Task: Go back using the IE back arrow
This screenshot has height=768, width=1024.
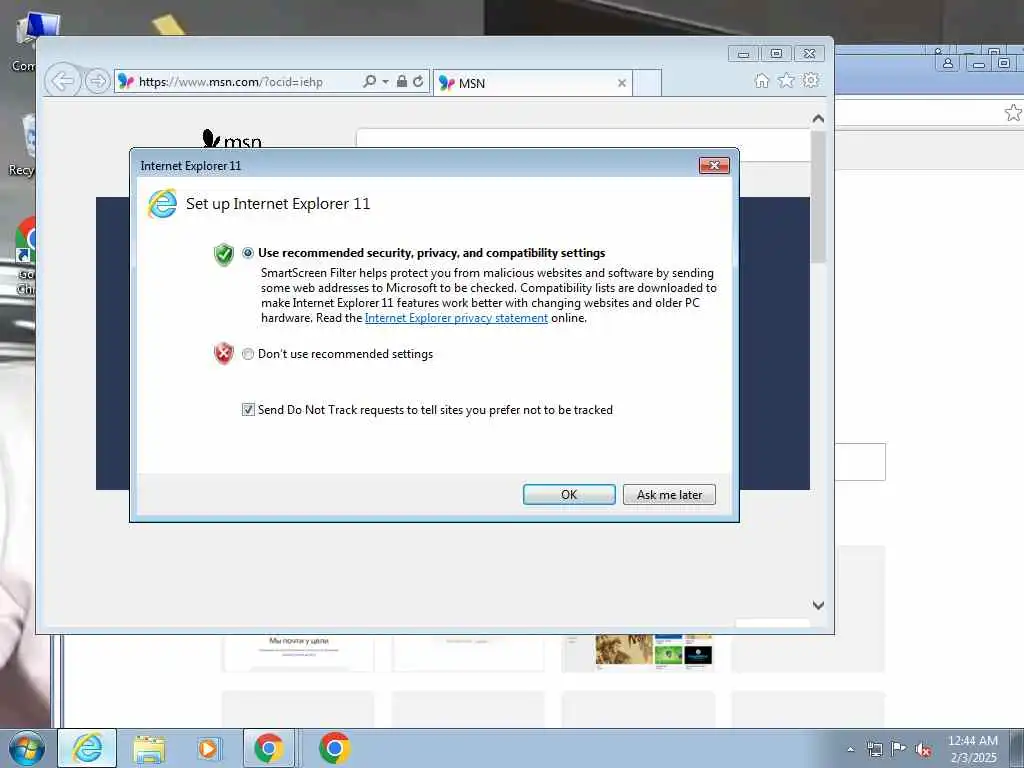Action: (62, 82)
